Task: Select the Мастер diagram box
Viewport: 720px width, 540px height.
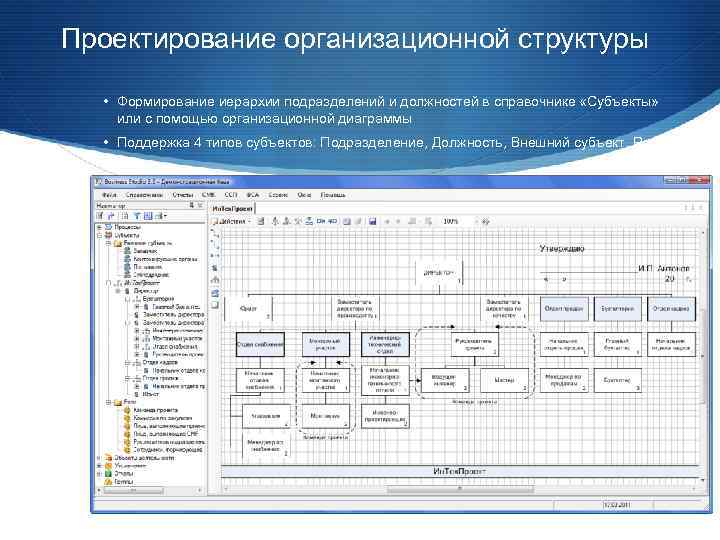Action: point(504,380)
